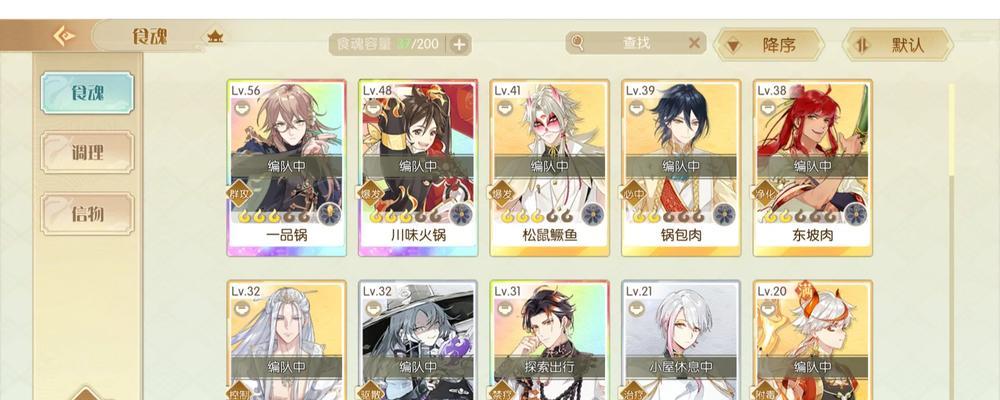Image resolution: width=1000 pixels, height=400 pixels.
Task: Select the 食魂 sidebar tab
Action: coord(87,93)
